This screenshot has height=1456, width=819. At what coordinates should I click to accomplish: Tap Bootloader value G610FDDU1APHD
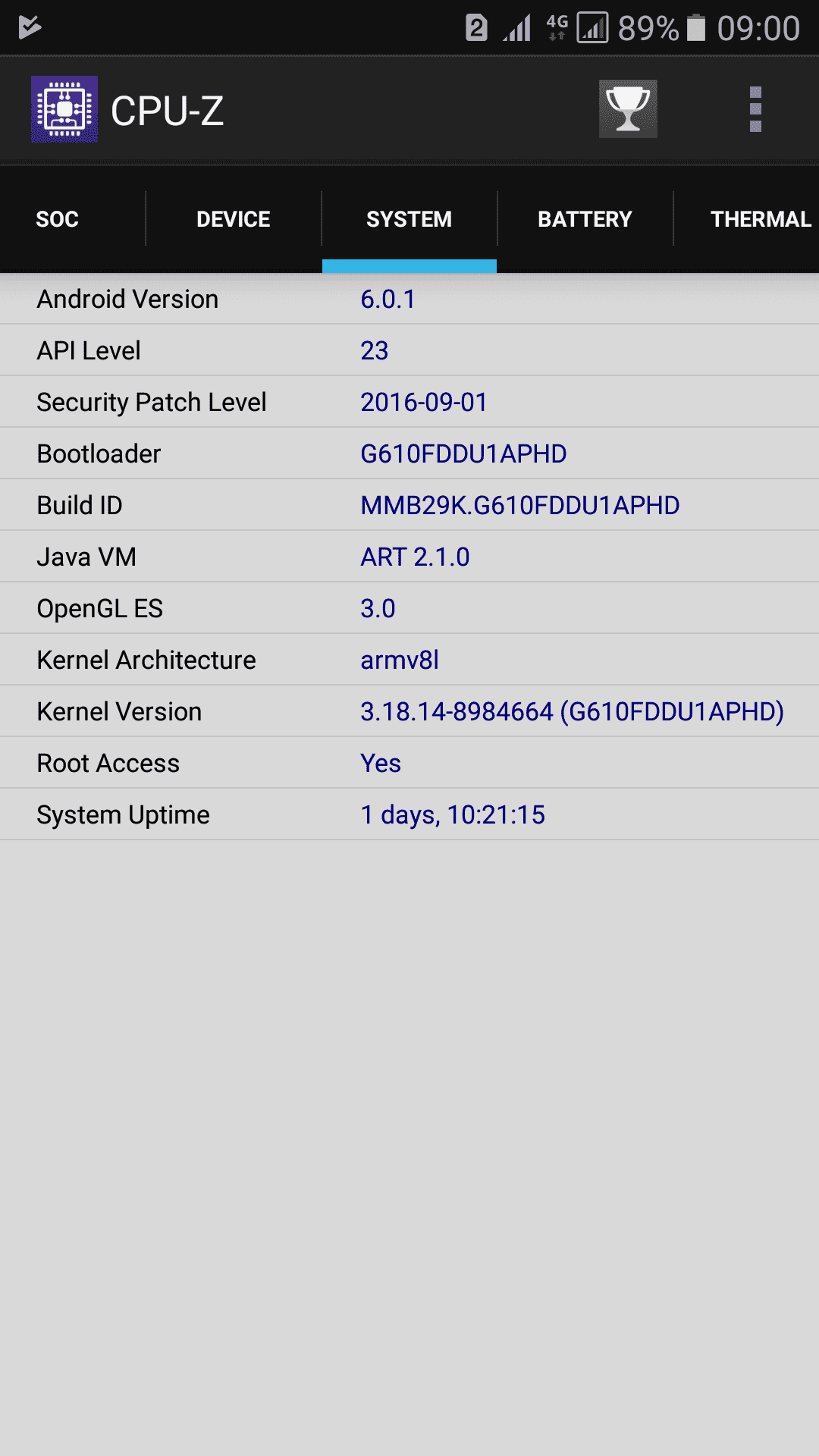tap(463, 453)
